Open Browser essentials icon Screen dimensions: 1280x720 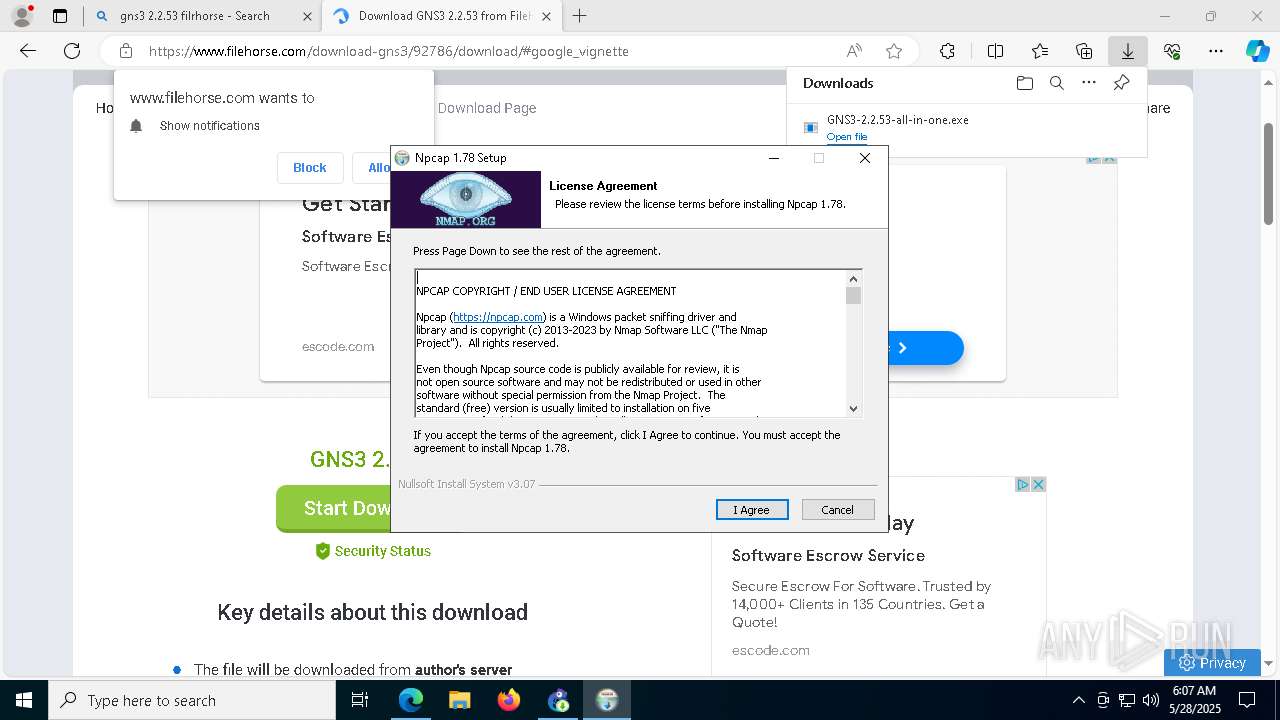point(1172,51)
